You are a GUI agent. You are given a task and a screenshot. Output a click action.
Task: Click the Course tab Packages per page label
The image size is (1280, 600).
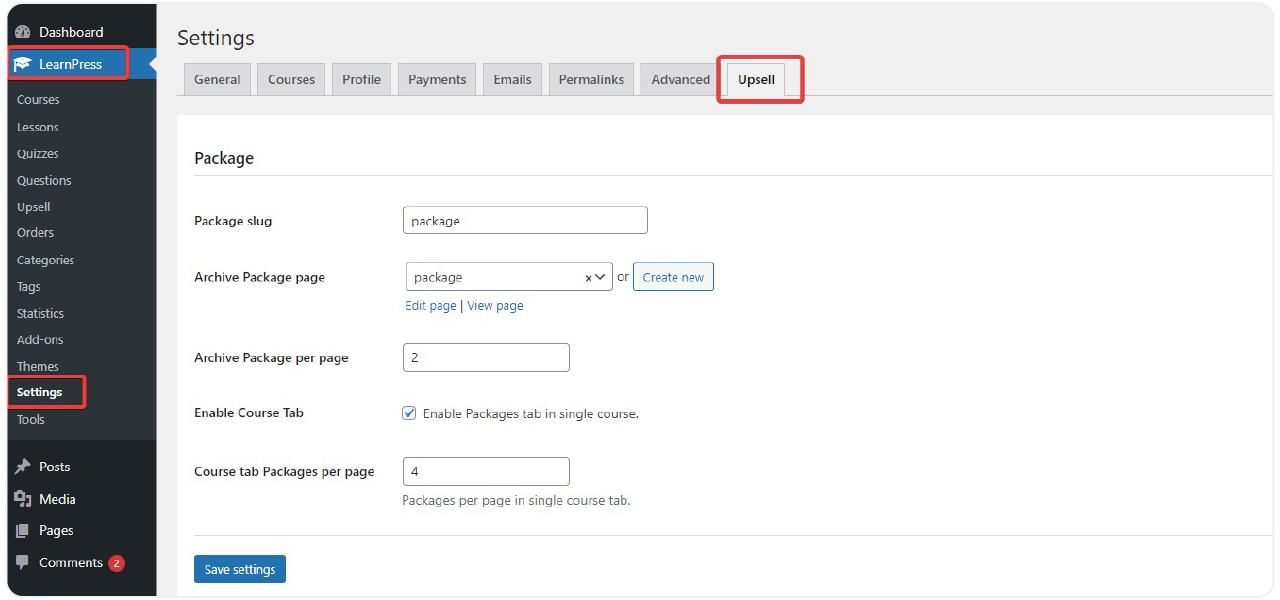pyautogui.click(x=284, y=472)
